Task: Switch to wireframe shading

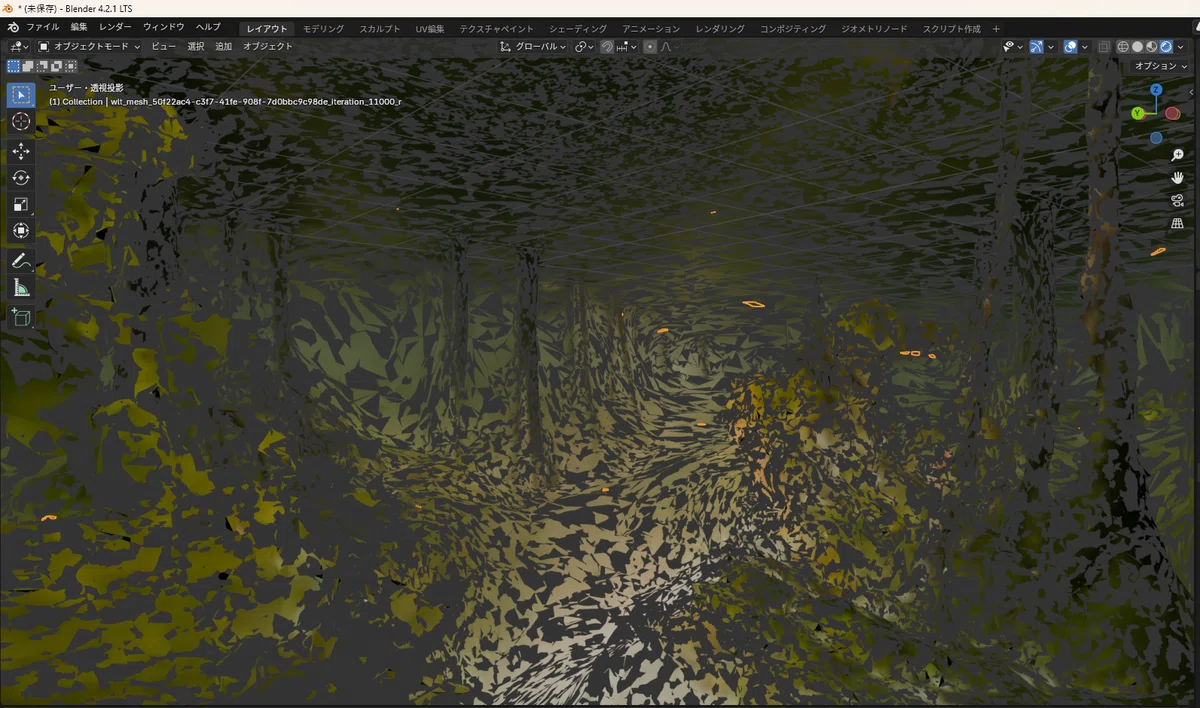Action: pyautogui.click(x=1123, y=47)
